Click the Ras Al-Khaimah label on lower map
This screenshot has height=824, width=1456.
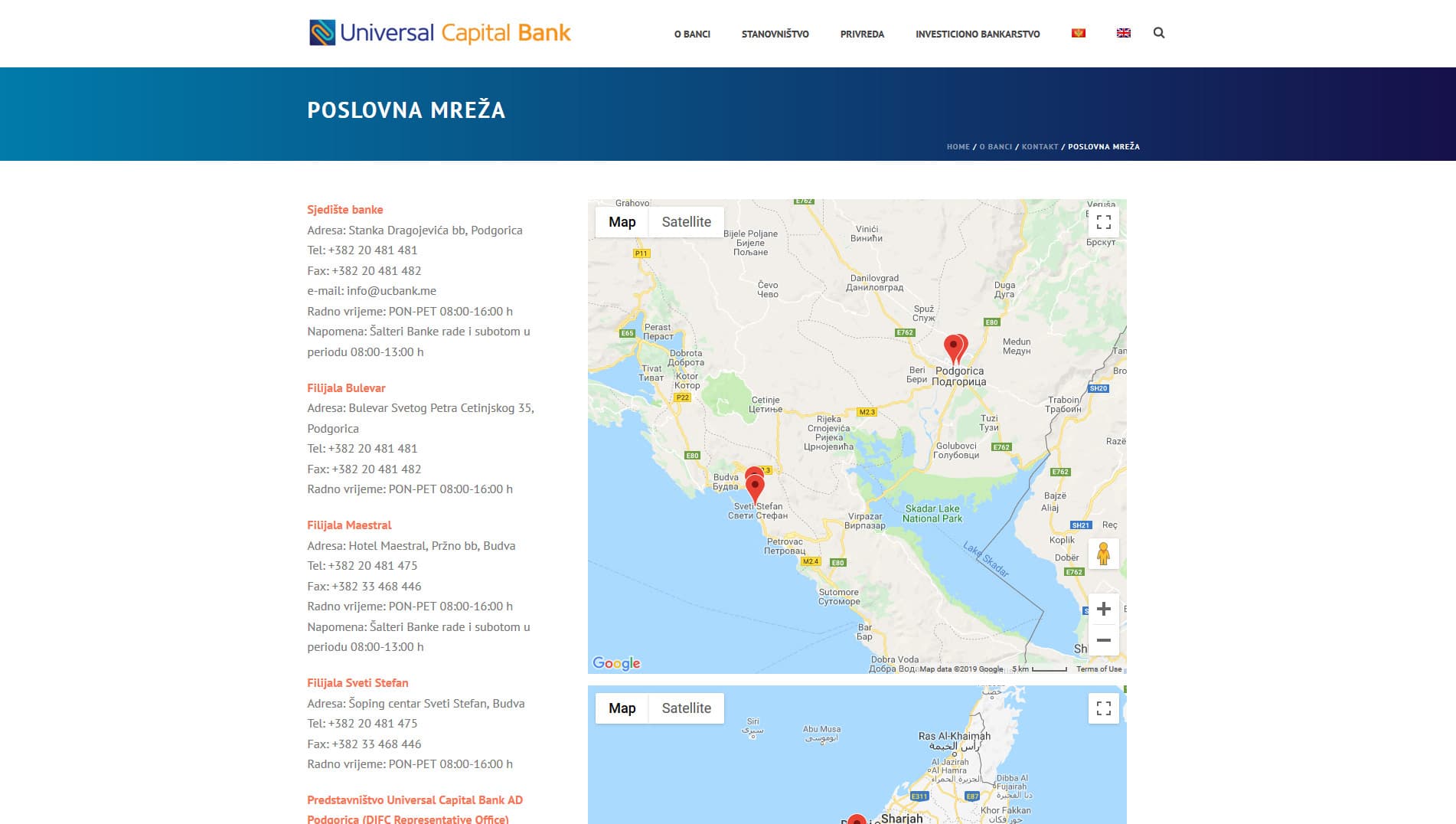(955, 741)
